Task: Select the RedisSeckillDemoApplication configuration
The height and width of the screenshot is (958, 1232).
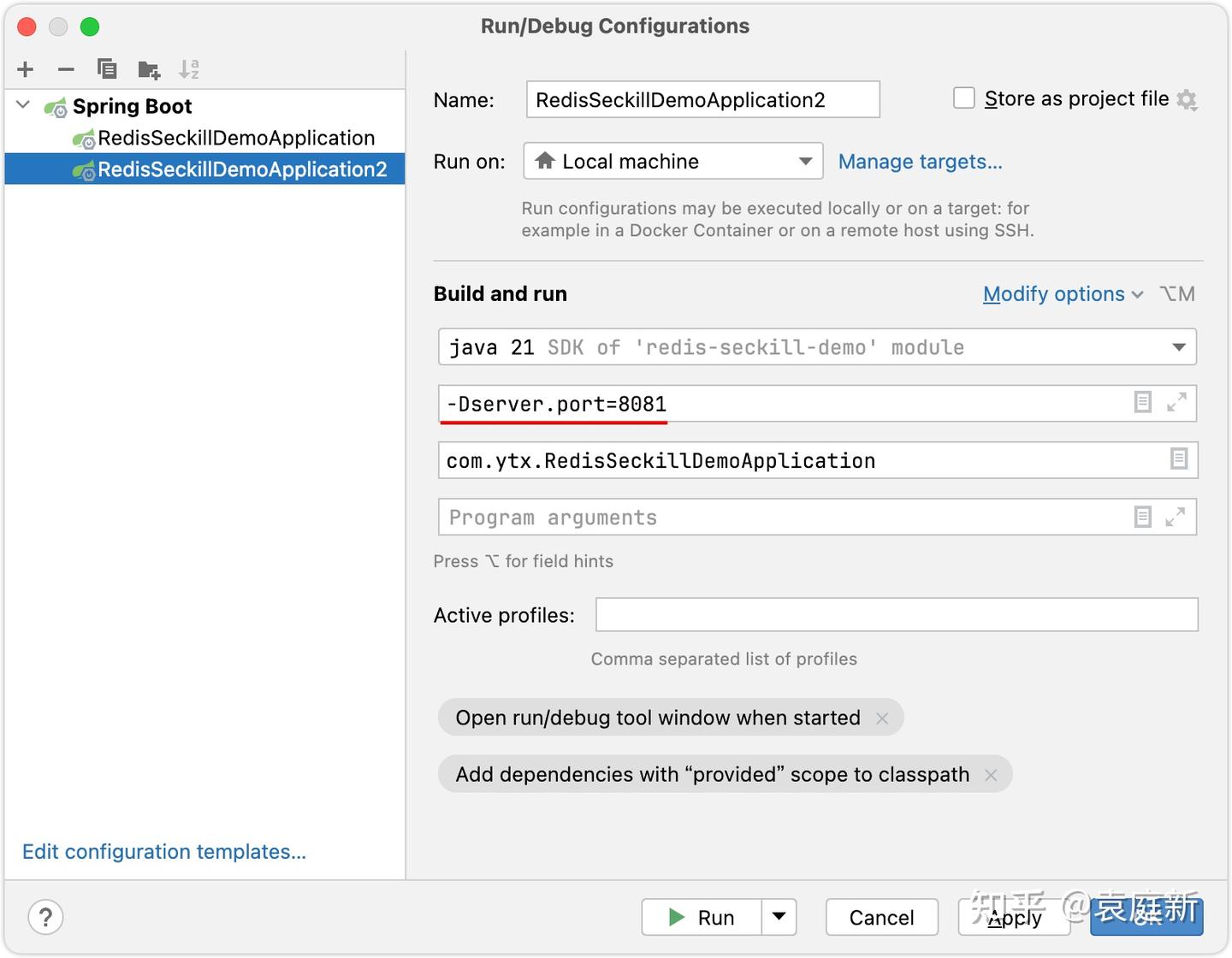Action: [235, 138]
